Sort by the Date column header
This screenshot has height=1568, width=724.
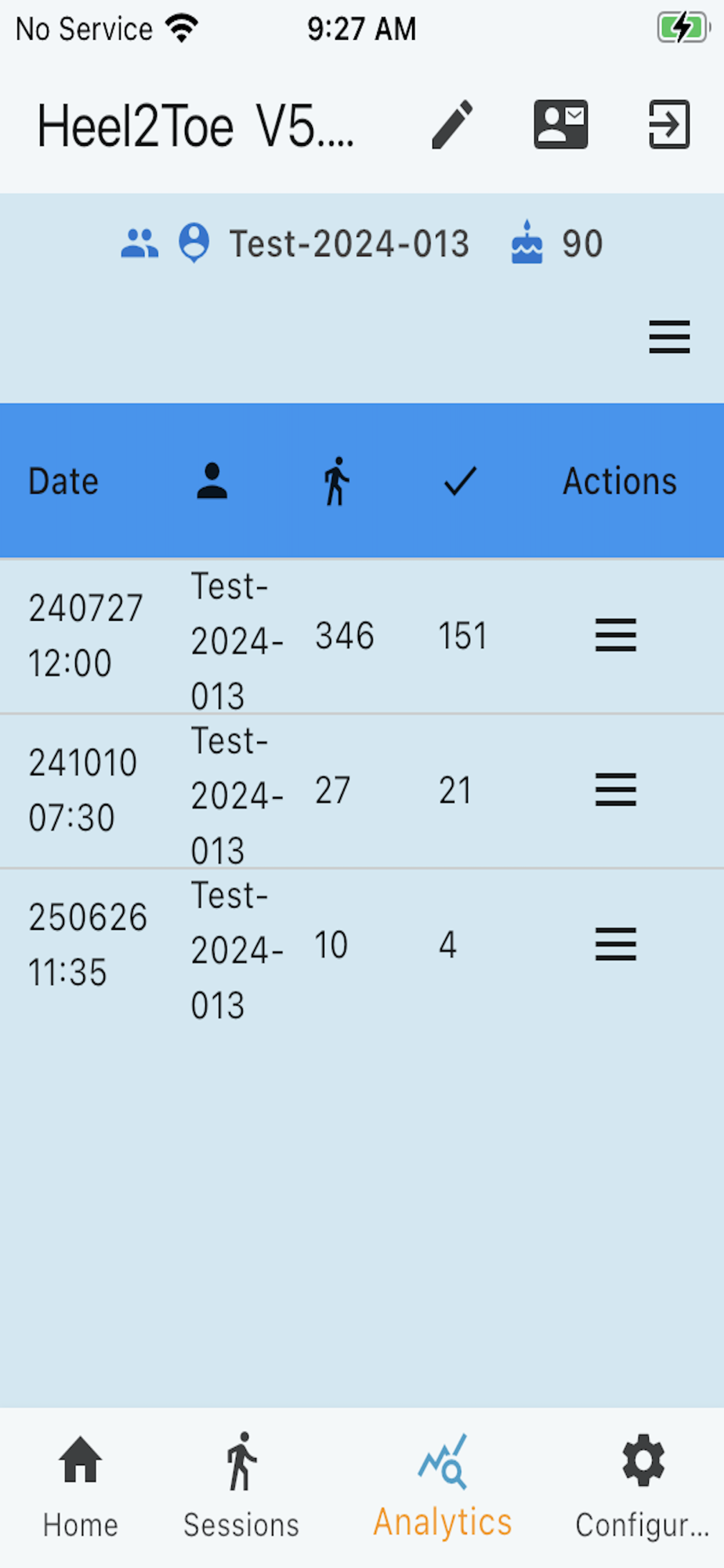click(63, 481)
